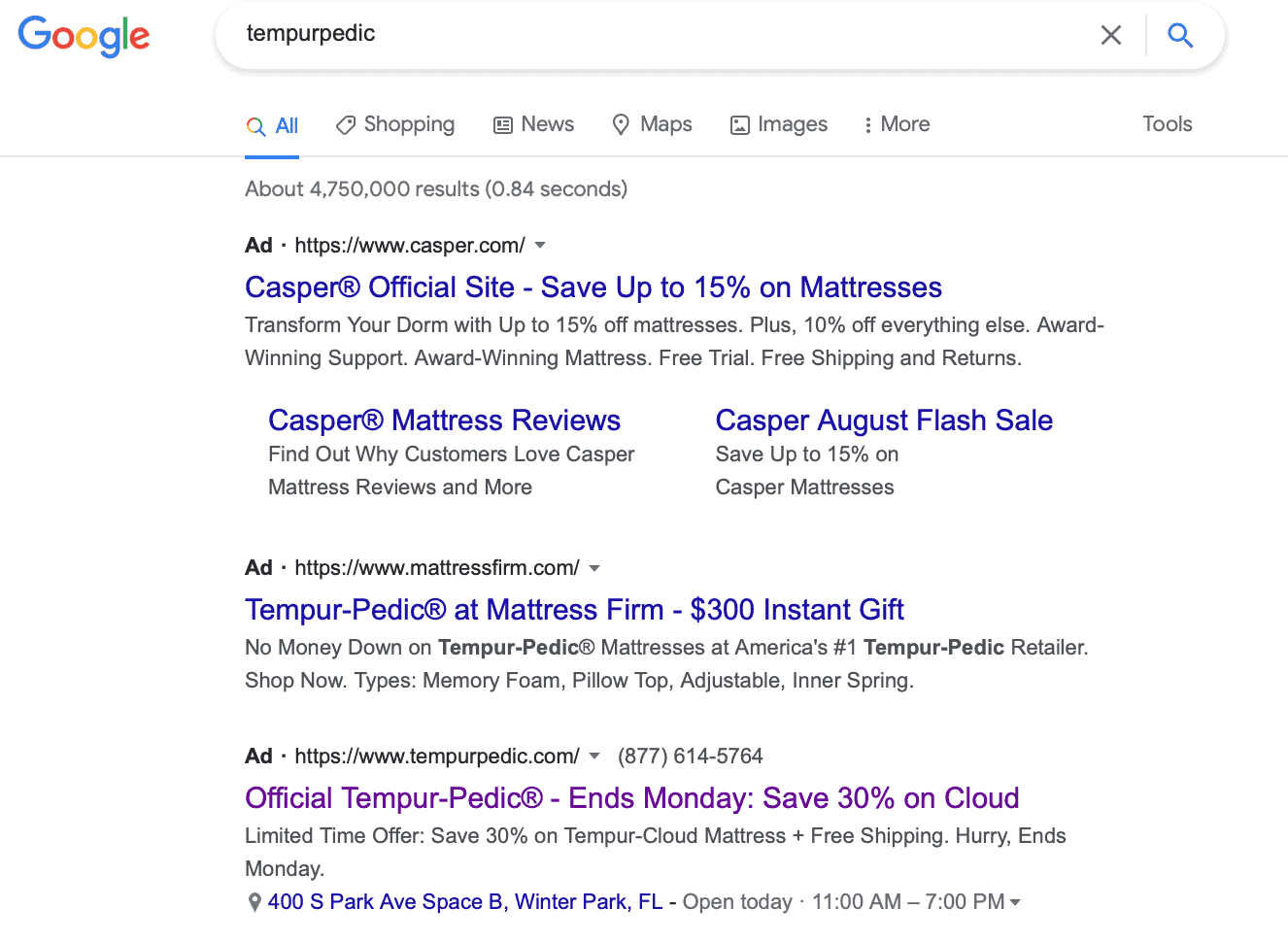
Task: Click the https://www.tempurpedic.com/ URL text
Action: (x=437, y=757)
